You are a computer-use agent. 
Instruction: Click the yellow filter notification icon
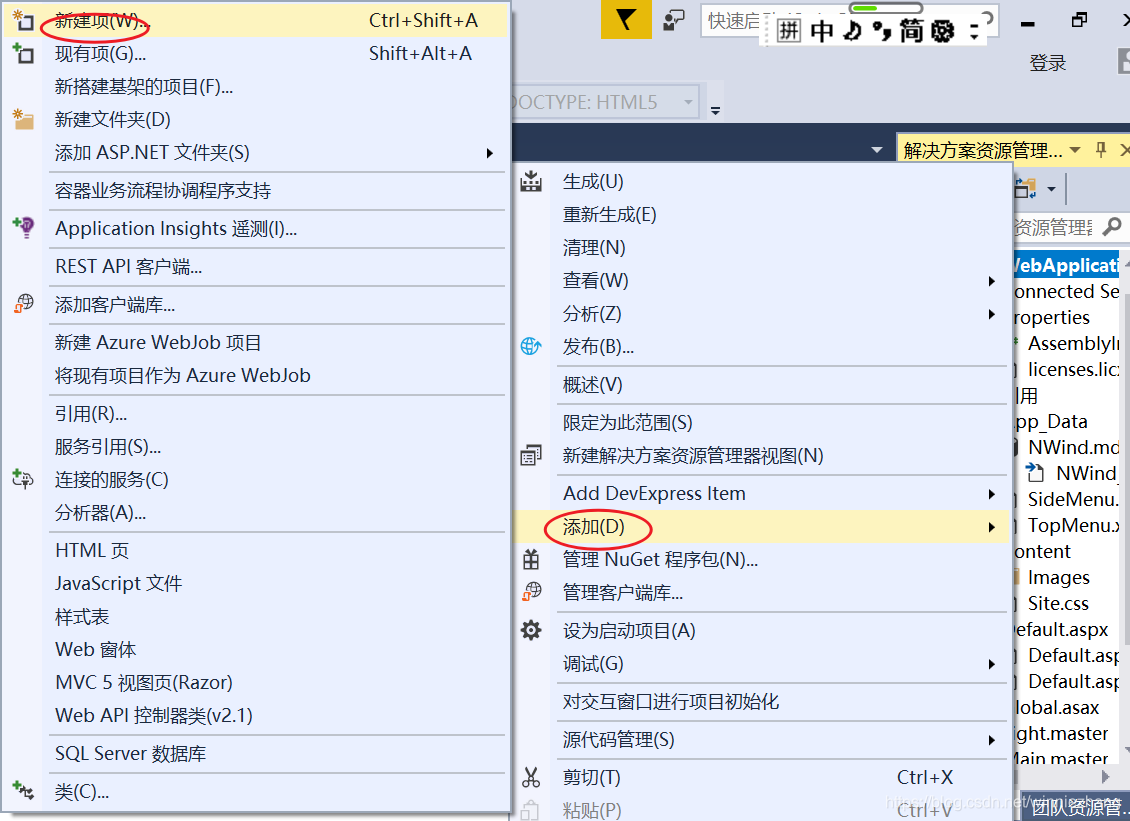626,19
